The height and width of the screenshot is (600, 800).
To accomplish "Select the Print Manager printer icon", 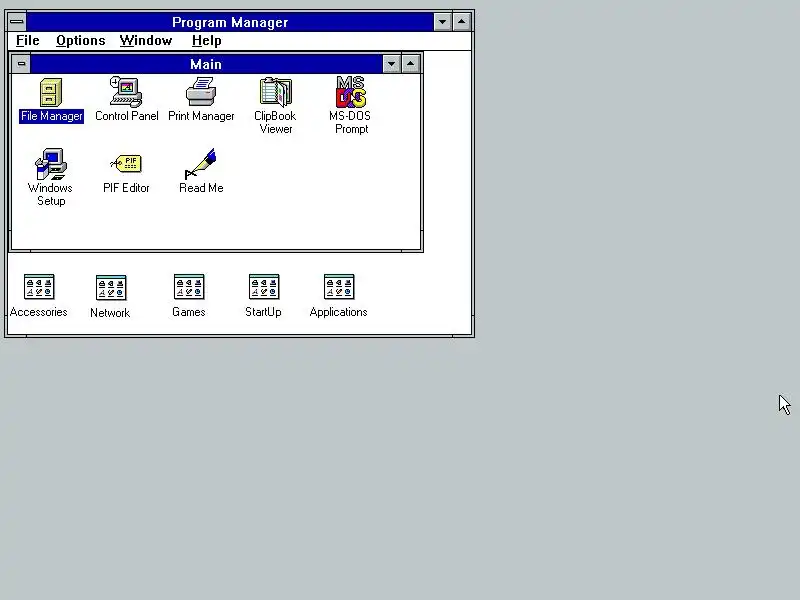I will pos(201,91).
